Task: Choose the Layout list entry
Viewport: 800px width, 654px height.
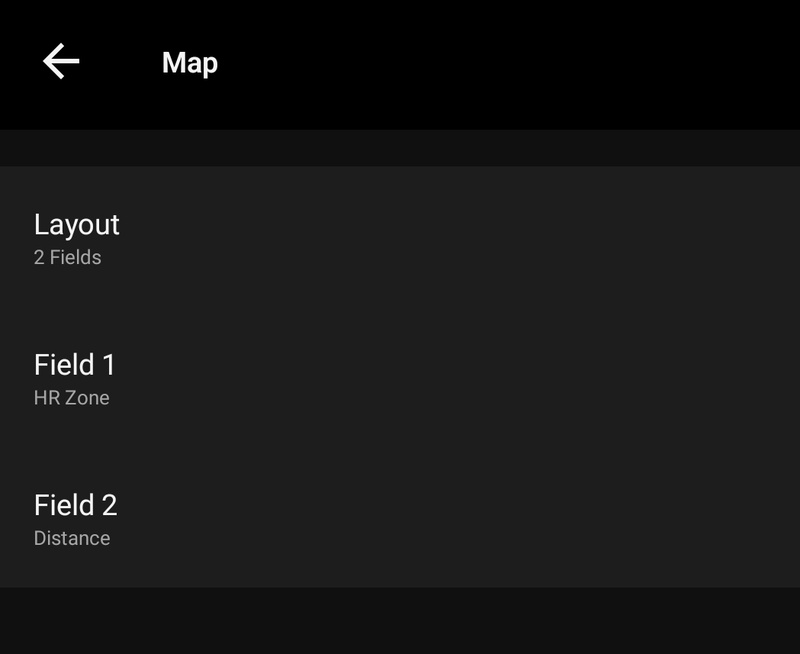Action: point(400,237)
